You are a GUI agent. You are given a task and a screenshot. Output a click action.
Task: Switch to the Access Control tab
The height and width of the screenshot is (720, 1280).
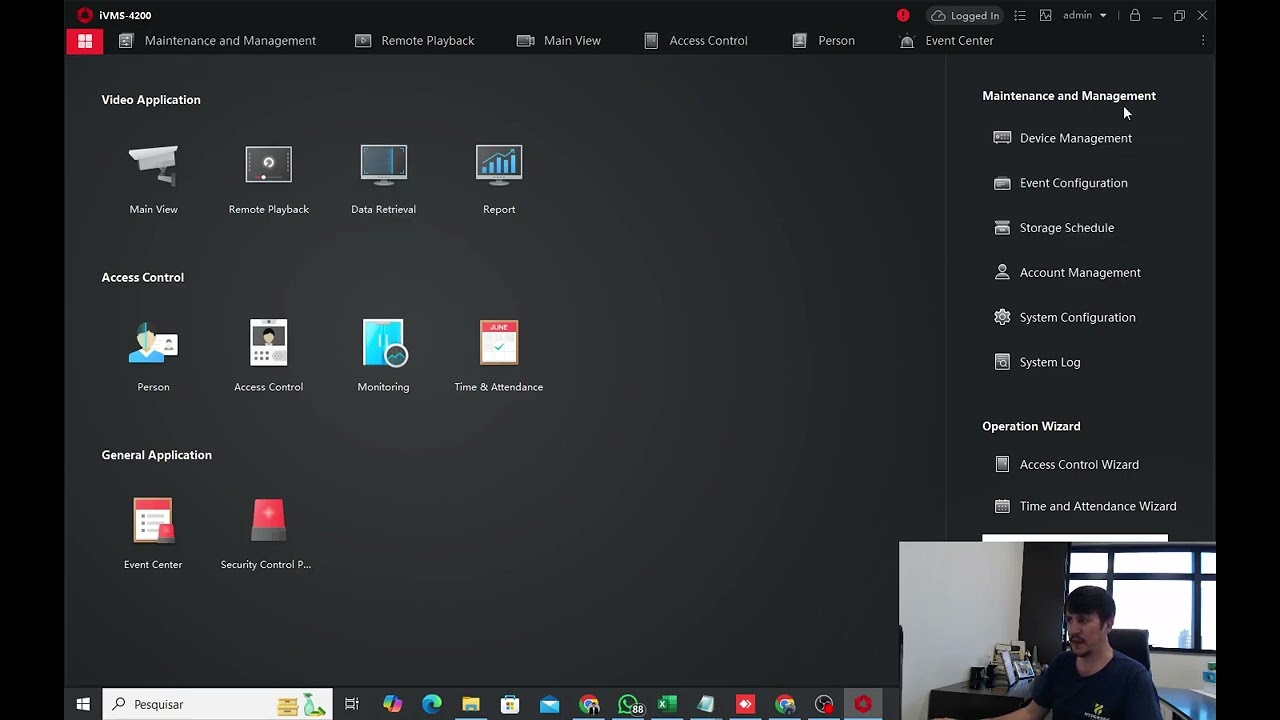(696, 41)
